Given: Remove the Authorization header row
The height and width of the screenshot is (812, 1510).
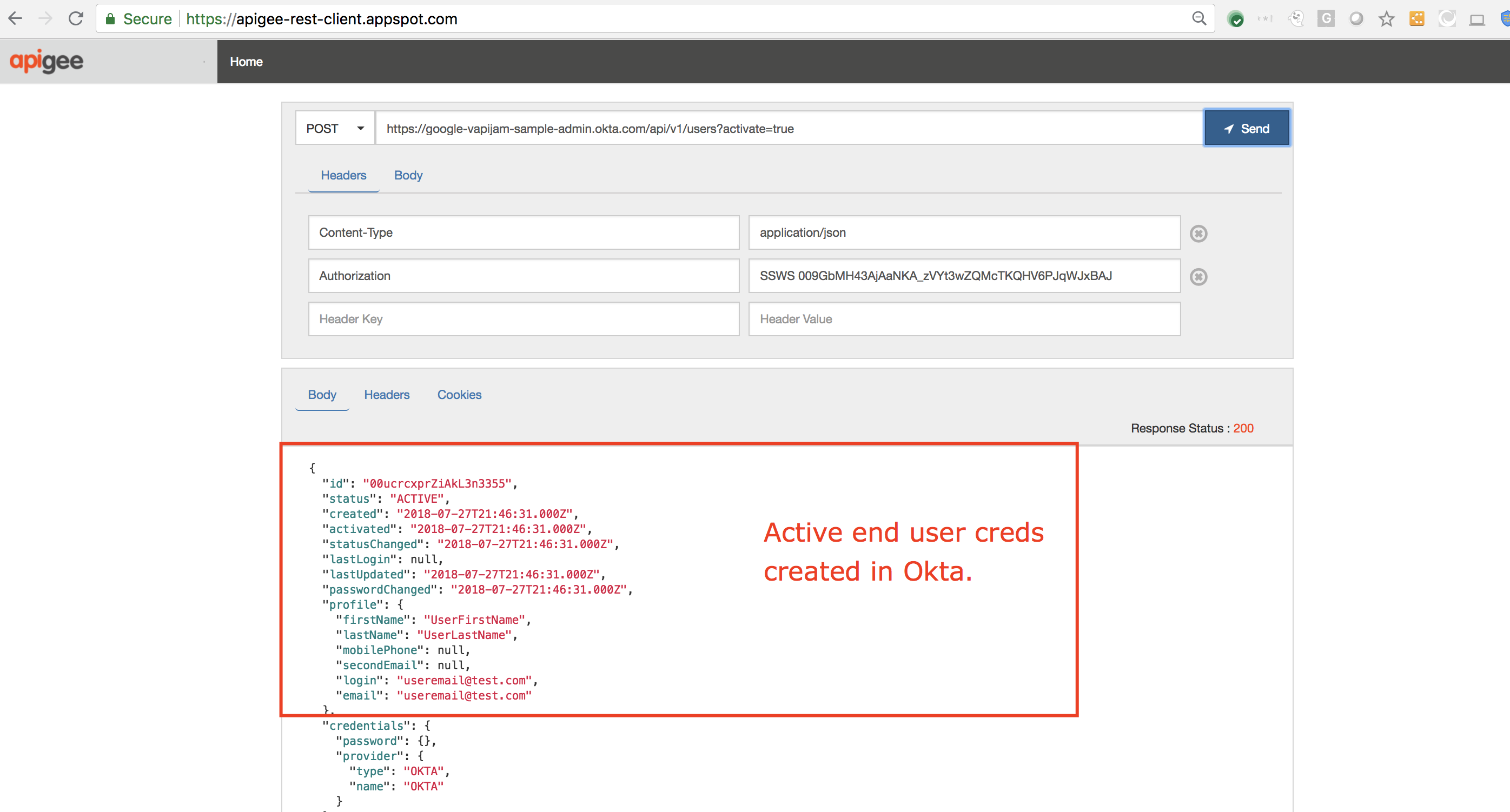Looking at the screenshot, I should point(1198,277).
